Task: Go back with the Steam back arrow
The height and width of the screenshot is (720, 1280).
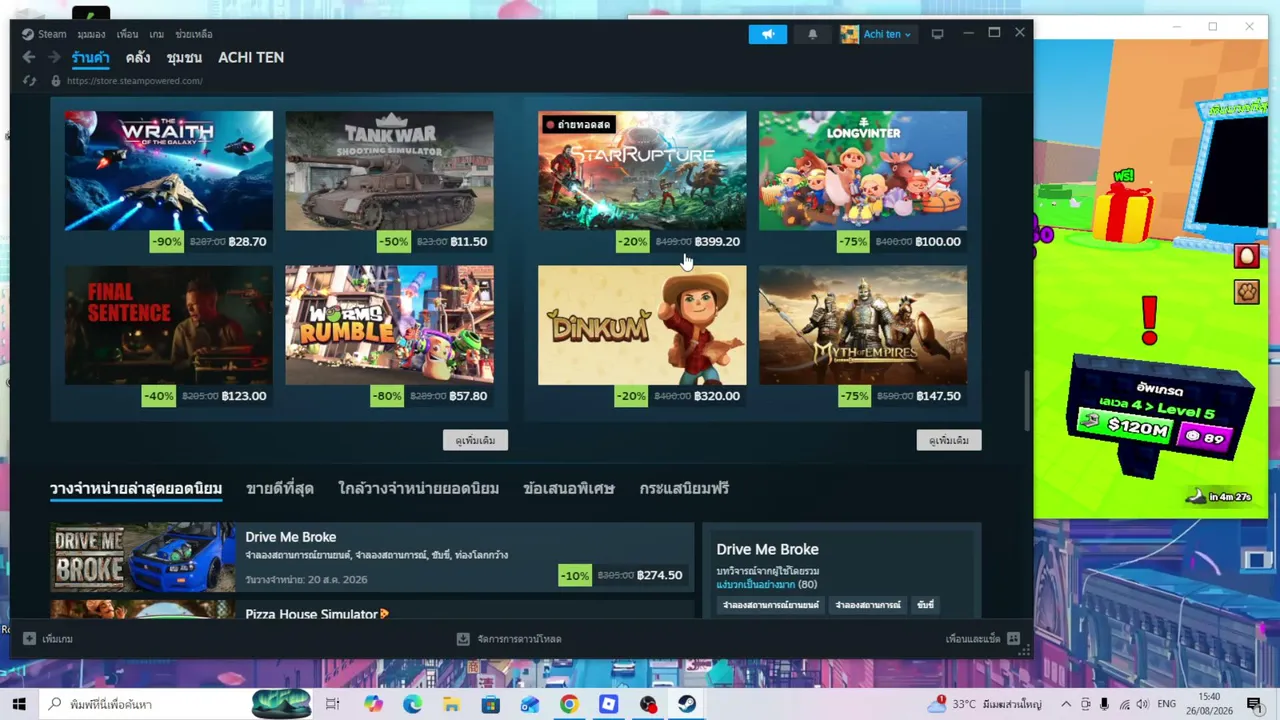Action: click(29, 58)
